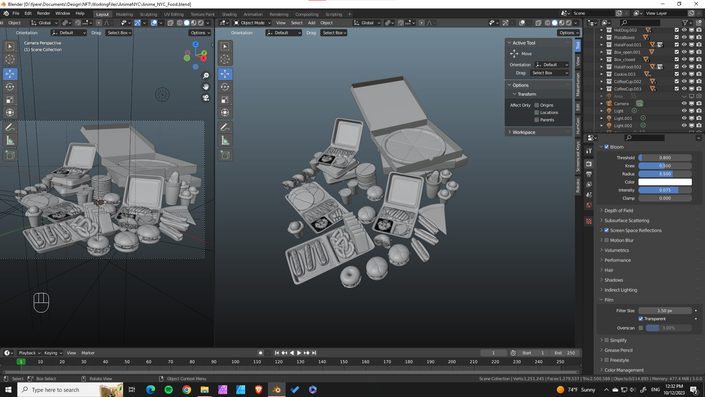705x397 pixels.
Task: Toggle camera view icon in the left viewport
Action: tap(206, 98)
